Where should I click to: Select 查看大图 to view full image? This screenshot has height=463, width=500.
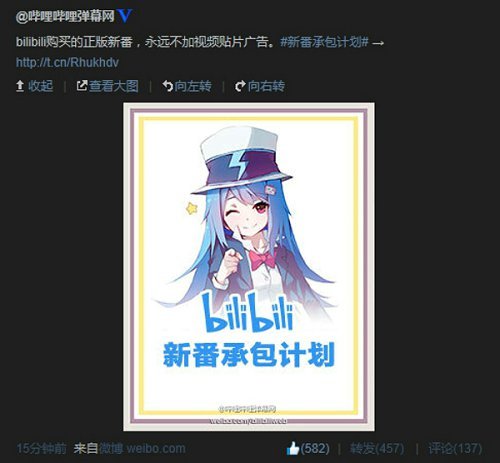coord(114,86)
